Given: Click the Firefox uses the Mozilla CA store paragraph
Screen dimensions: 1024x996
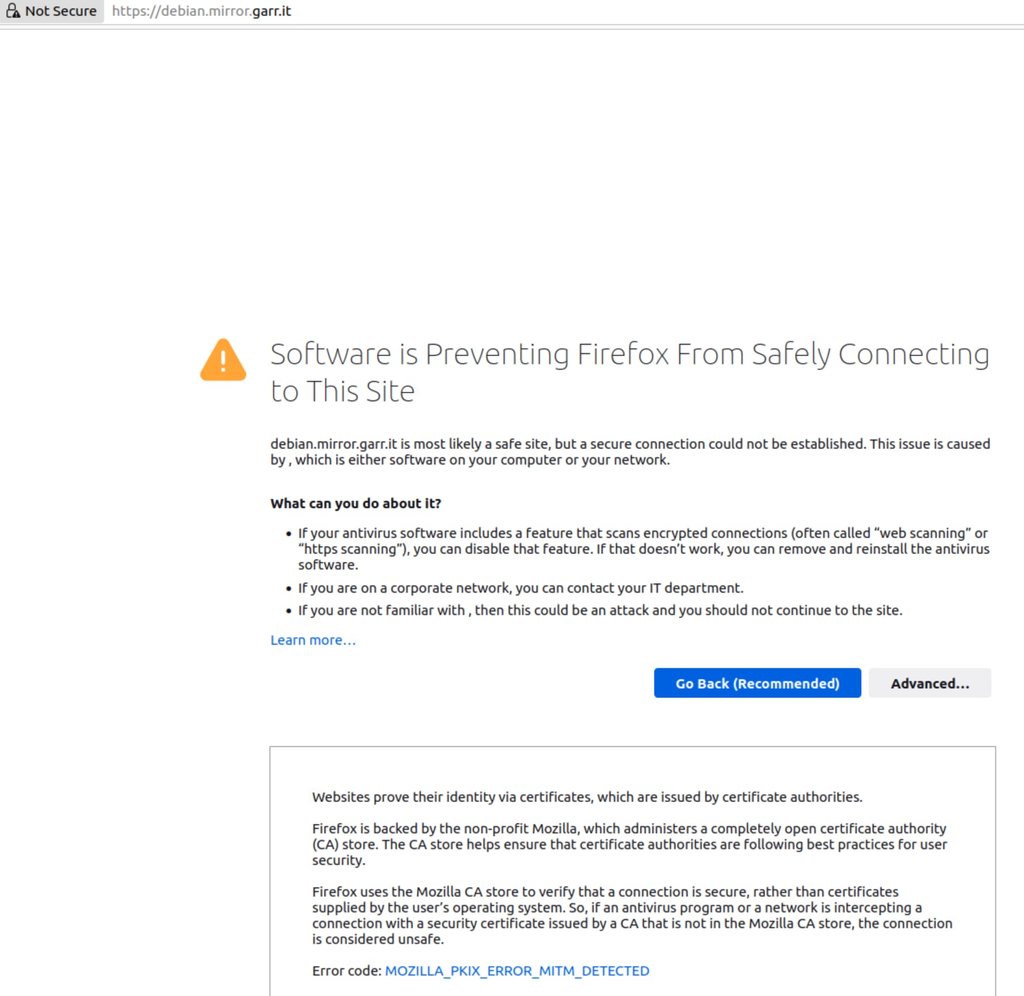Looking at the screenshot, I should 632,915.
